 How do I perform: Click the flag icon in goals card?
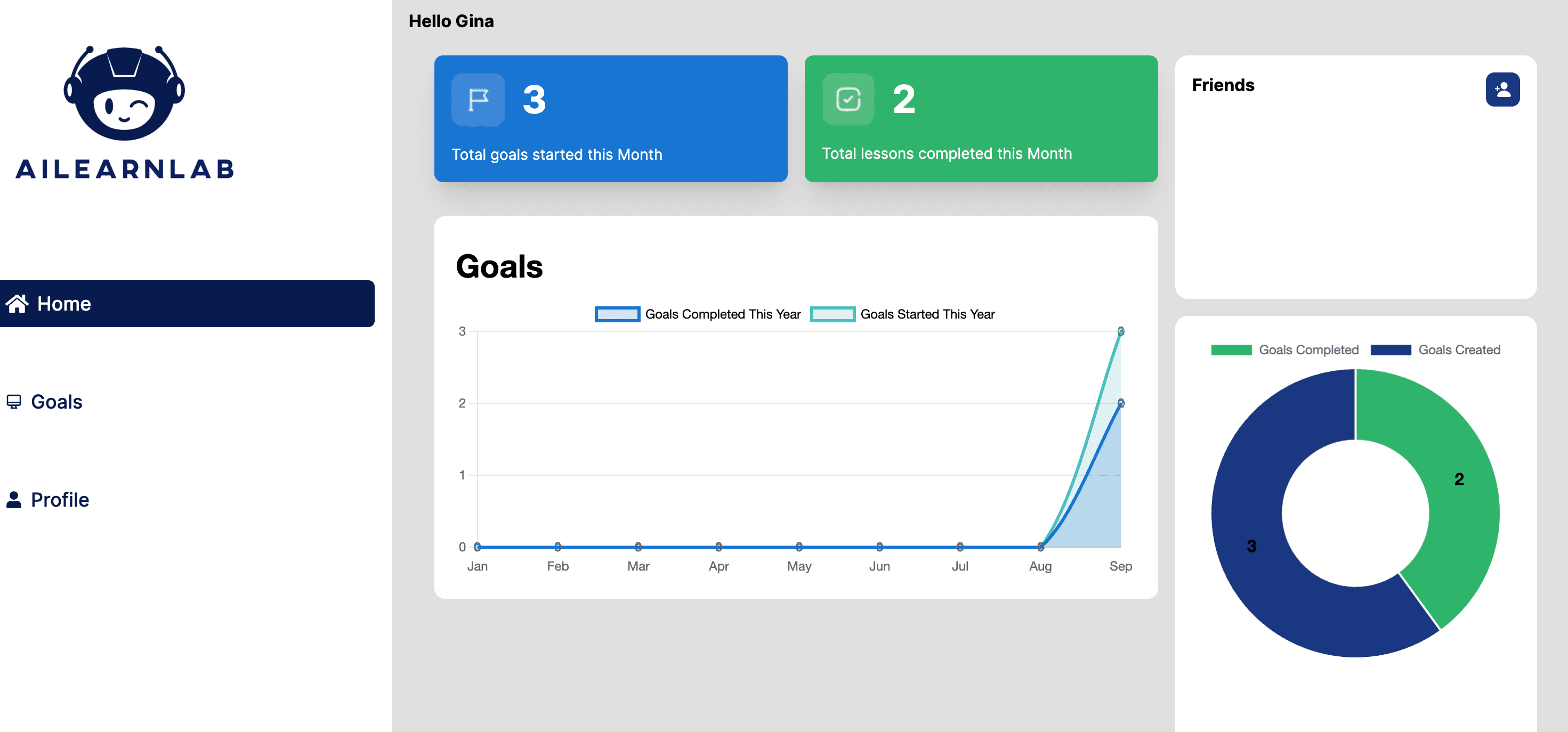coord(478,99)
